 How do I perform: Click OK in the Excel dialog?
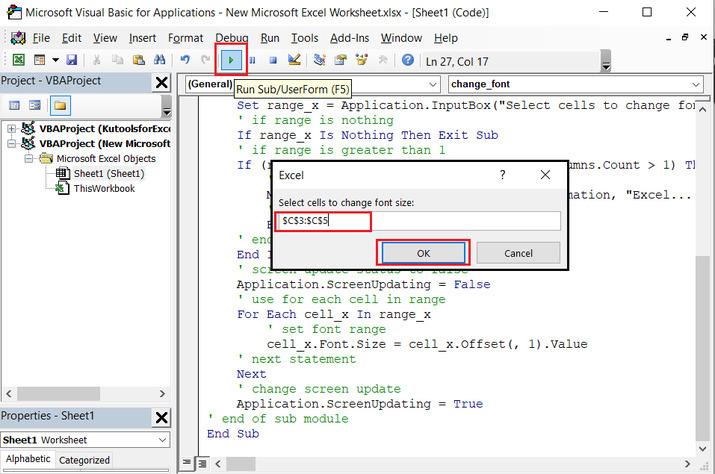coord(423,253)
